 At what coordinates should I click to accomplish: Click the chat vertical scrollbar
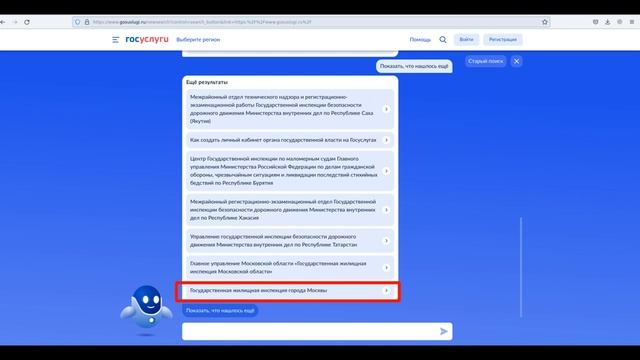click(521, 267)
